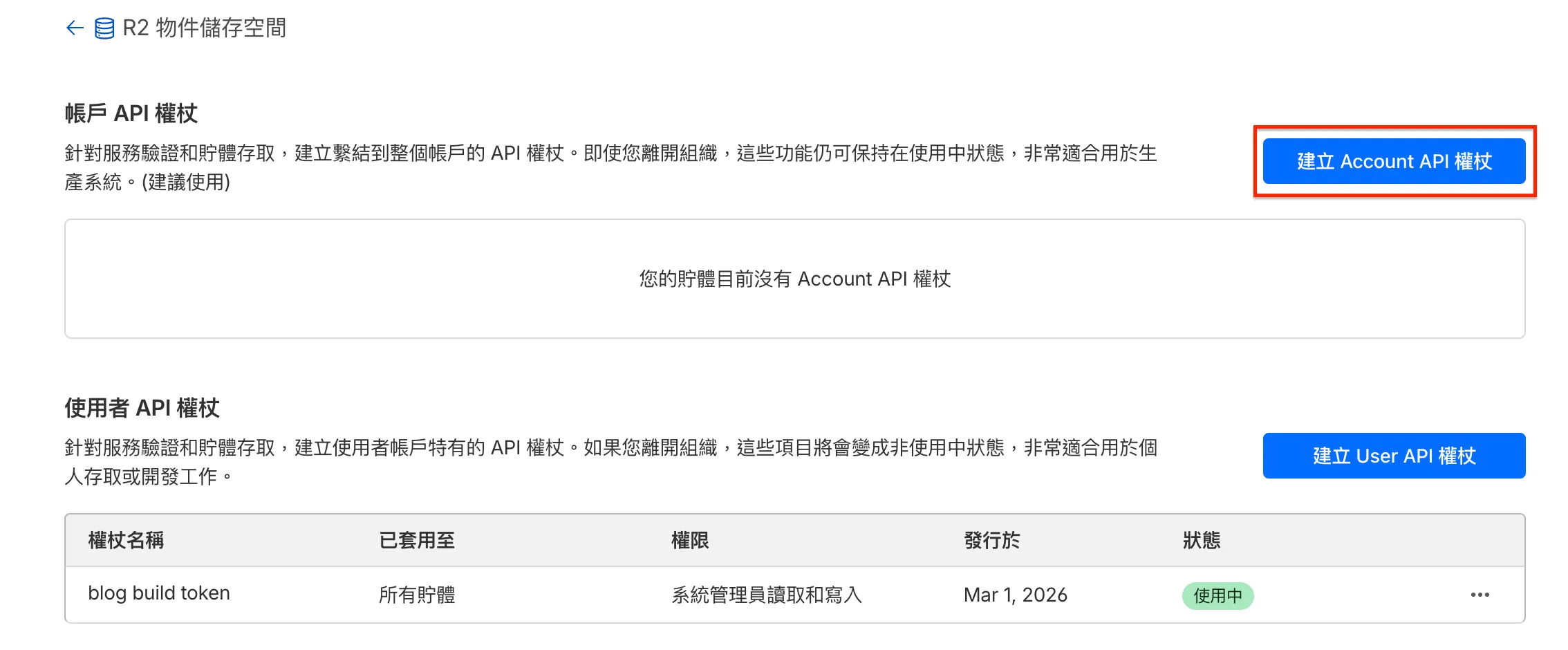Open the R2 物件儲存空間 page title link
This screenshot has height=650, width=1568.
[204, 28]
